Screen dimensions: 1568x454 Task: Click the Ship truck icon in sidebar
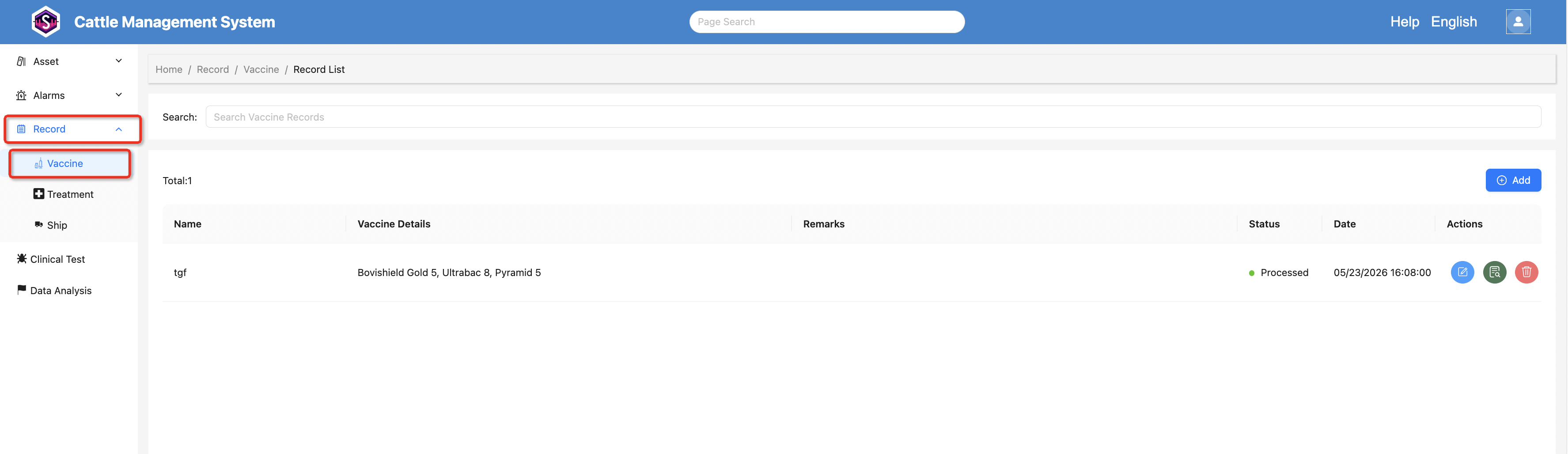click(x=38, y=224)
